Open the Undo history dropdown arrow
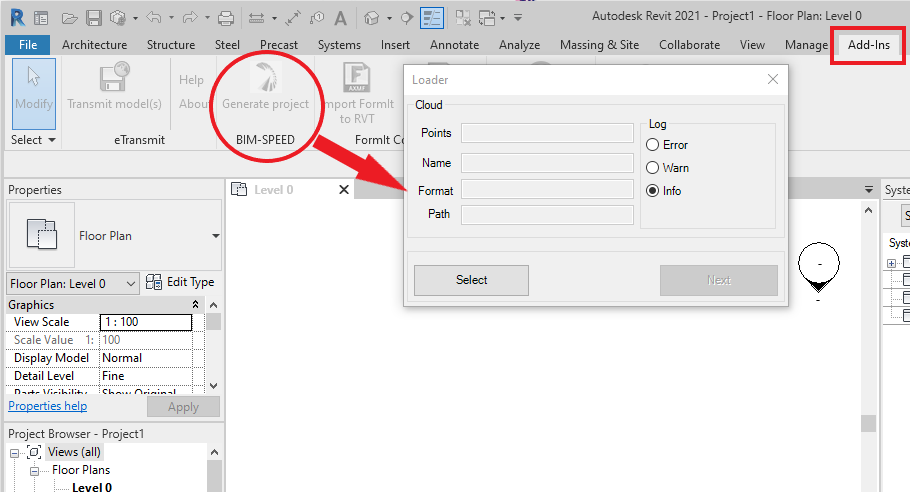910x492 pixels. point(171,19)
